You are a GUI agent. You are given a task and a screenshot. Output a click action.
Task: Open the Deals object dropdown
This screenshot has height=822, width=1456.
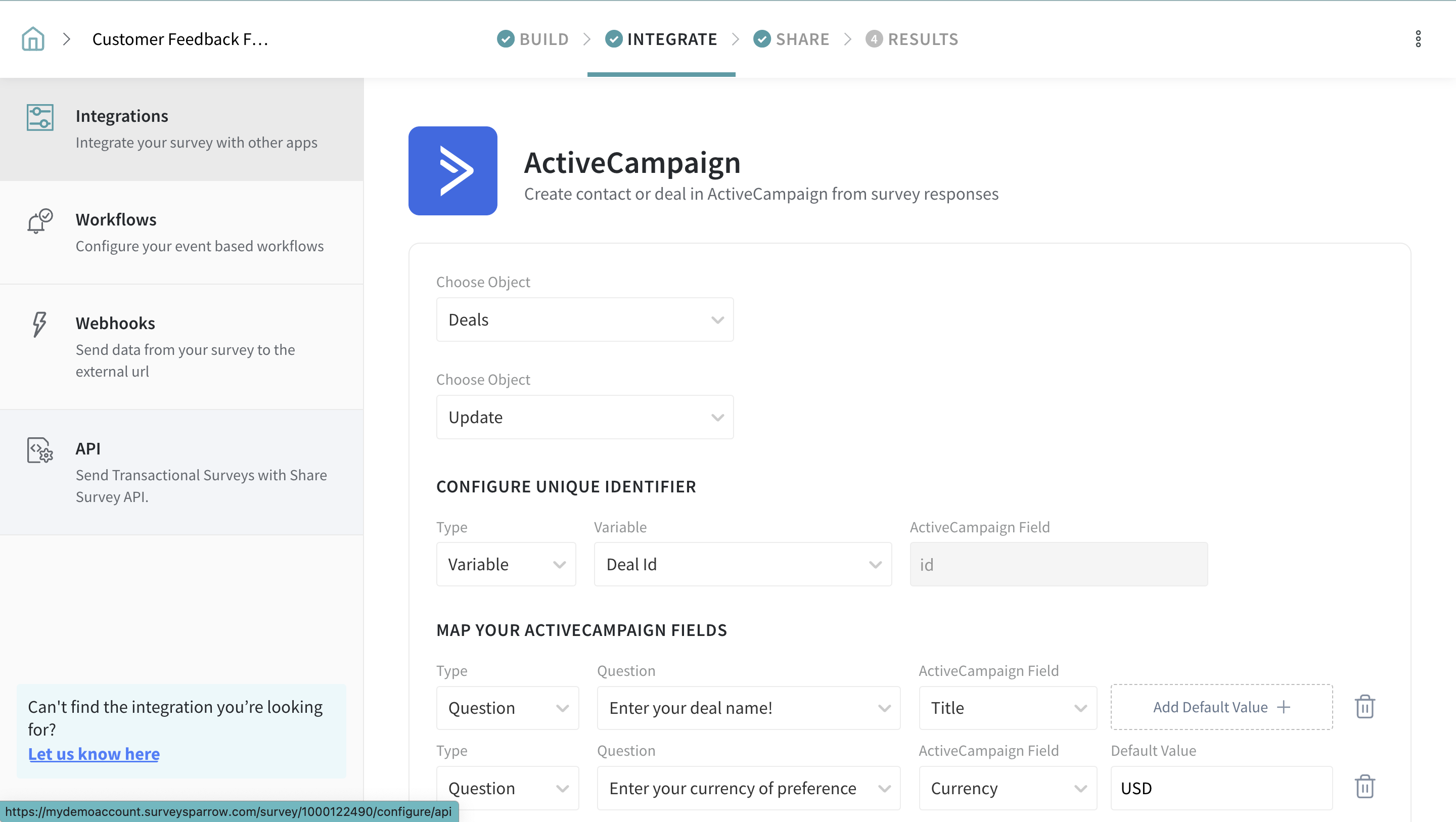pyautogui.click(x=584, y=320)
